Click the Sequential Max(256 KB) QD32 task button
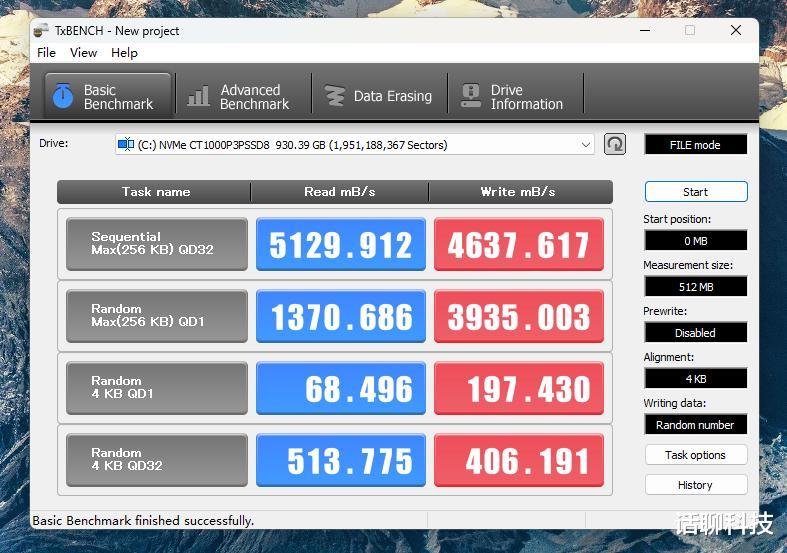The height and width of the screenshot is (553, 787). (157, 244)
